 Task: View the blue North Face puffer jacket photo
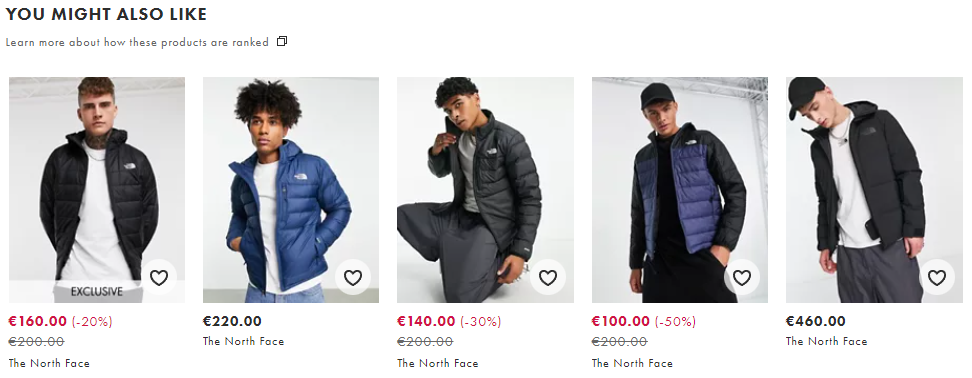click(291, 190)
